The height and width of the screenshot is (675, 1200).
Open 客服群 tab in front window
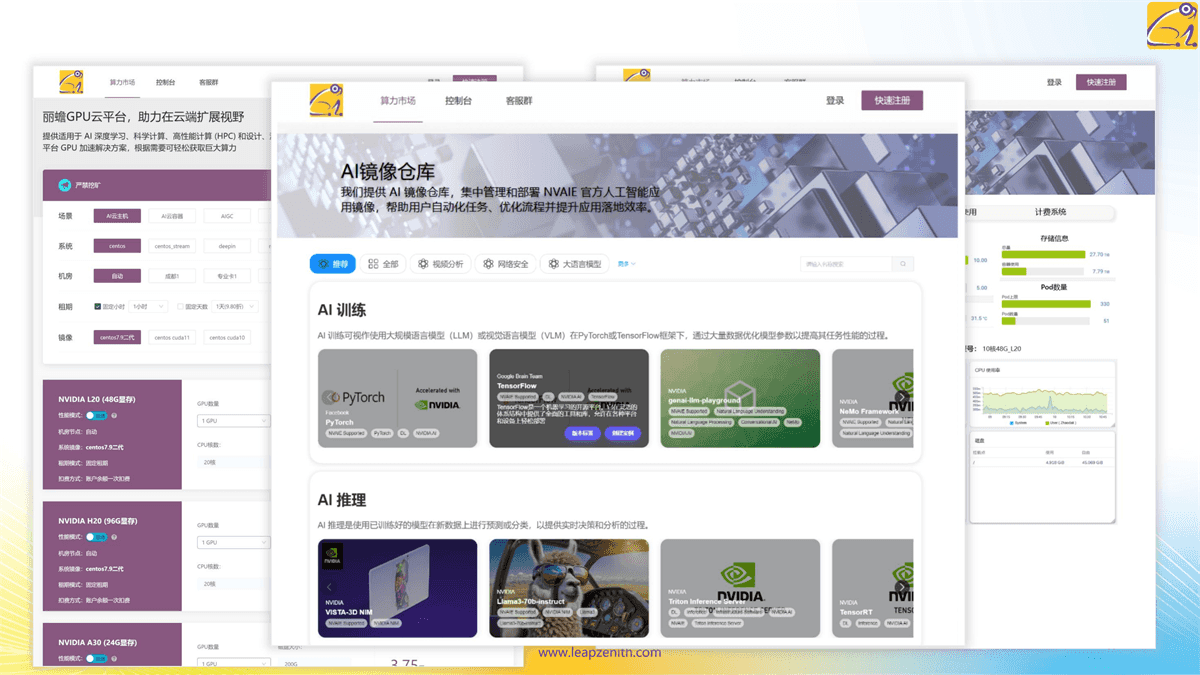coord(518,101)
